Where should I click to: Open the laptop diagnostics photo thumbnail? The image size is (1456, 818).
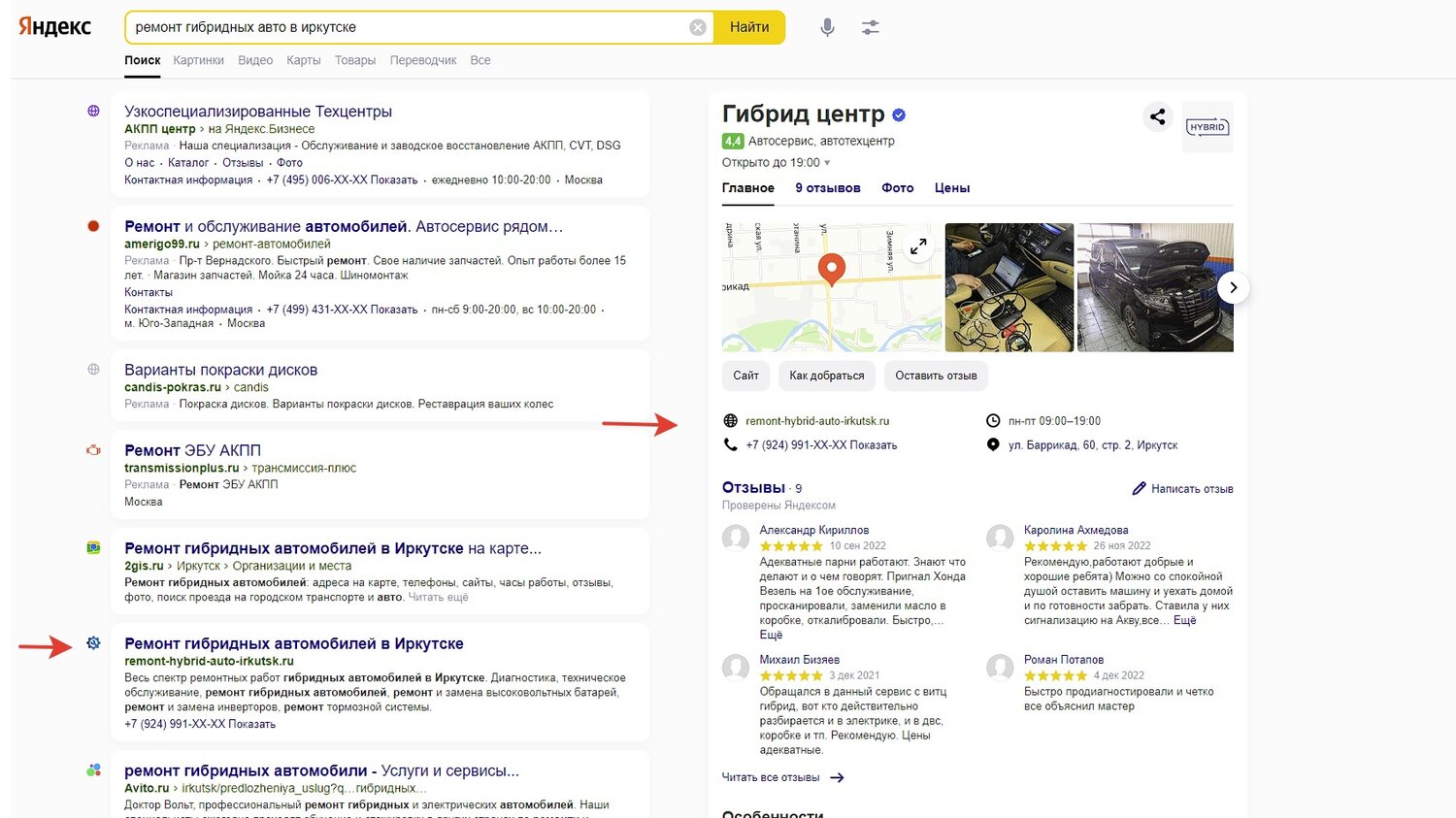(1009, 287)
